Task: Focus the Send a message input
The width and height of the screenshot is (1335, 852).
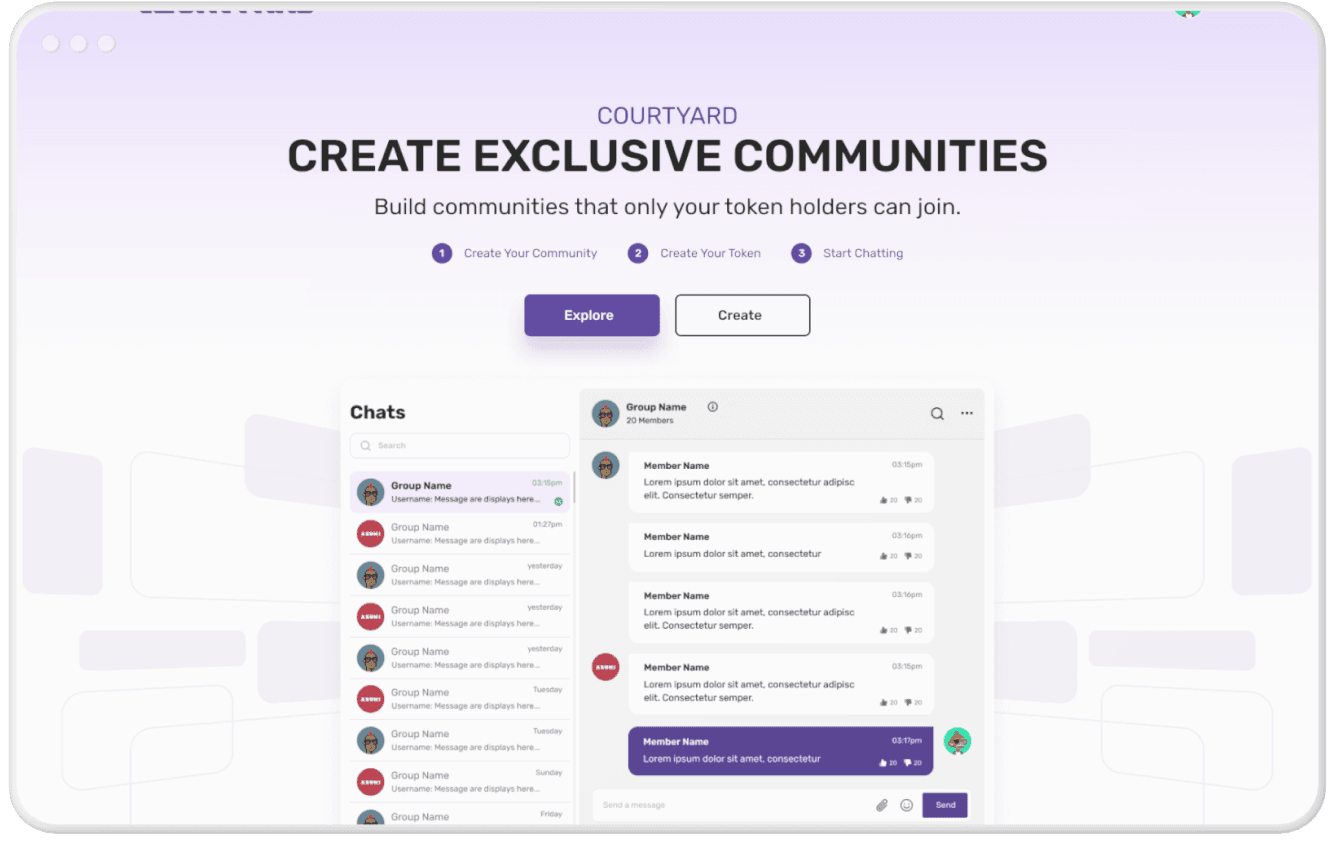Action: click(x=730, y=805)
